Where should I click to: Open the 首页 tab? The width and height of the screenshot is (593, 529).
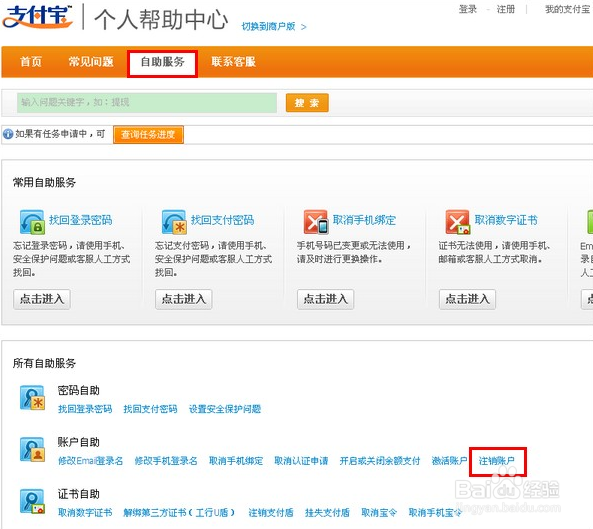(x=31, y=62)
